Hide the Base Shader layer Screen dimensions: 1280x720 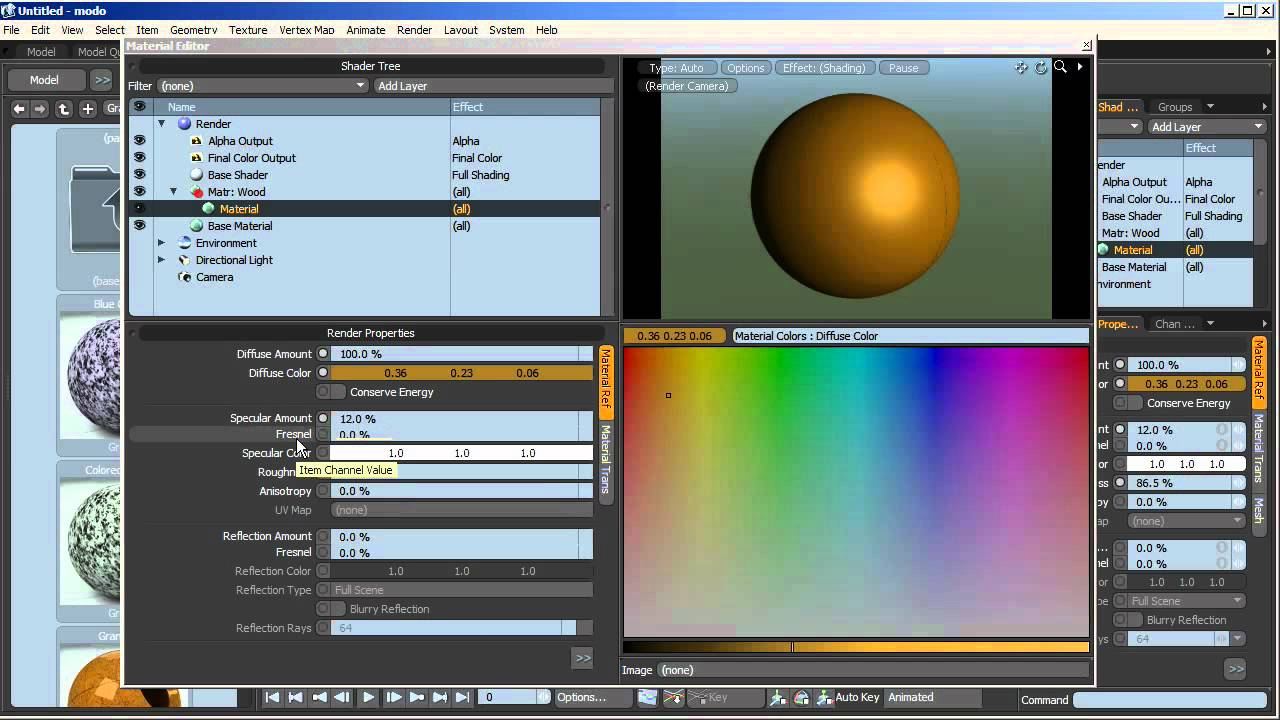139,175
